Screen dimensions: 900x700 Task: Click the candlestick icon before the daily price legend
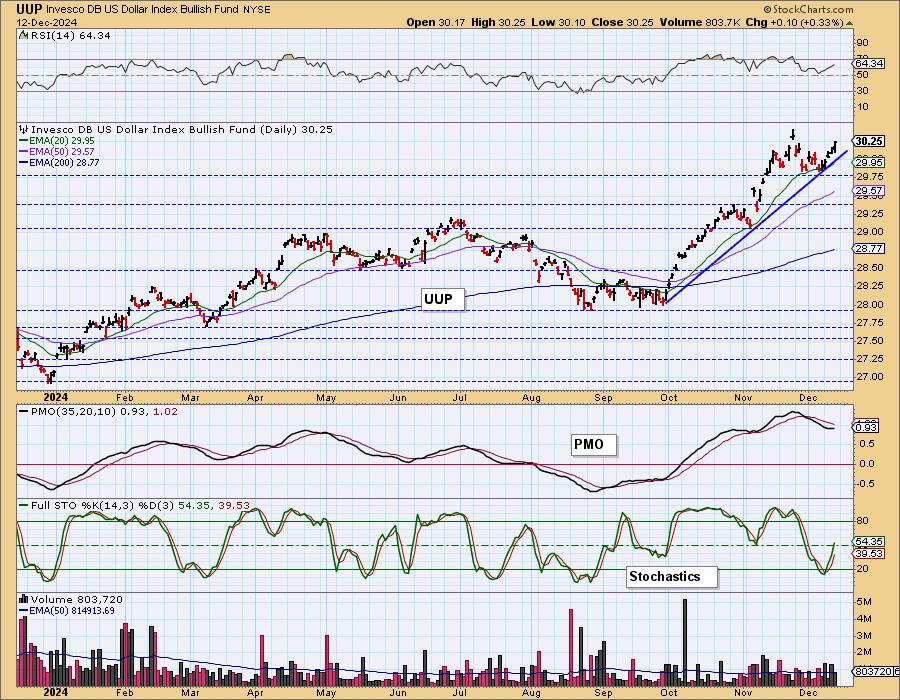click(24, 129)
